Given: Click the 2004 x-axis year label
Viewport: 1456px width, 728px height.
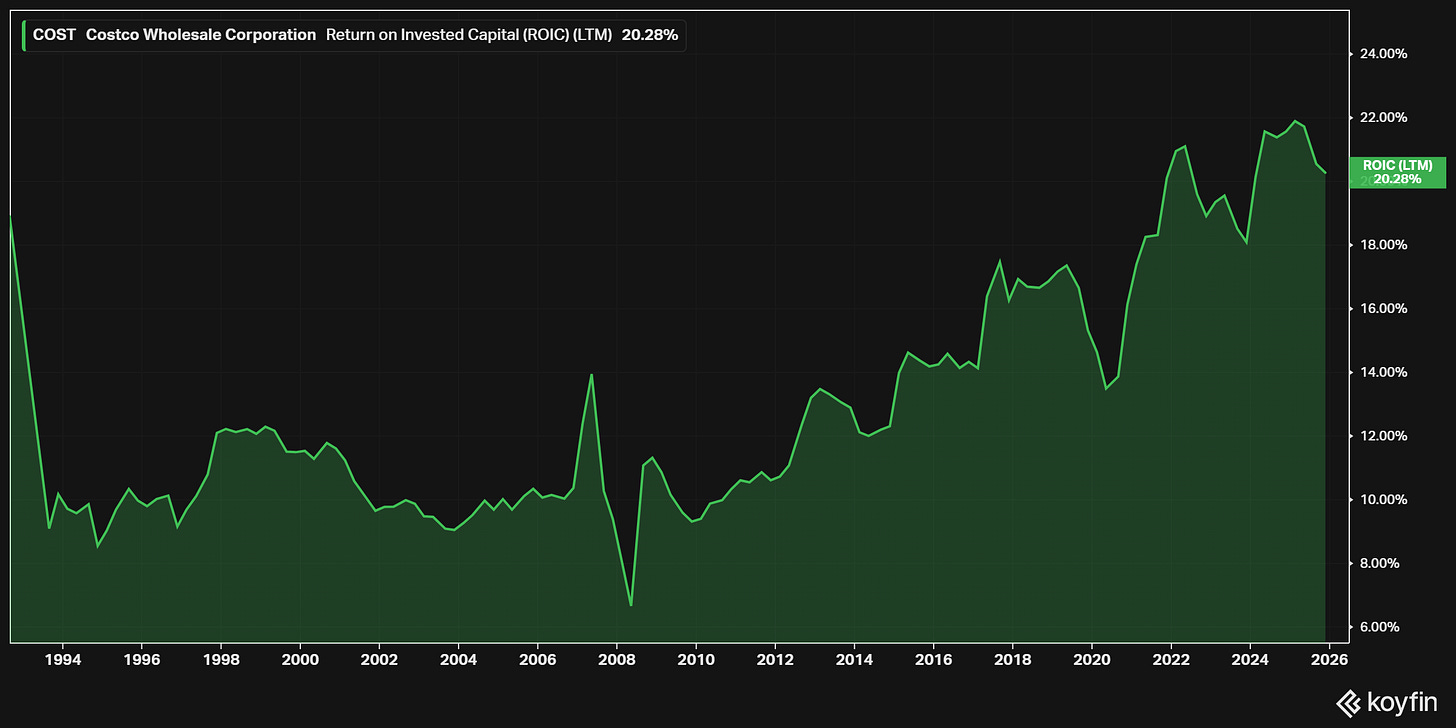Looking at the screenshot, I should coord(458,660).
